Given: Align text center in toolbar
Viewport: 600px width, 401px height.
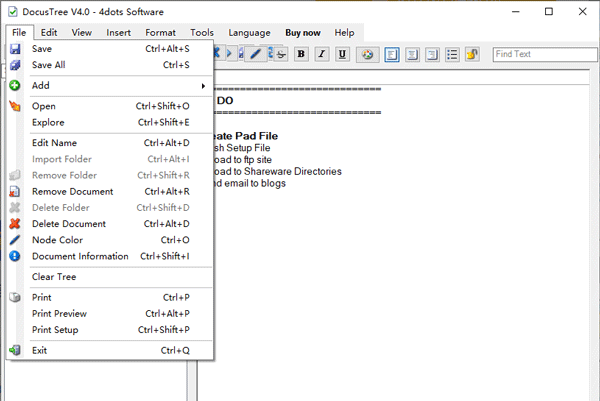Looking at the screenshot, I should coord(412,54).
